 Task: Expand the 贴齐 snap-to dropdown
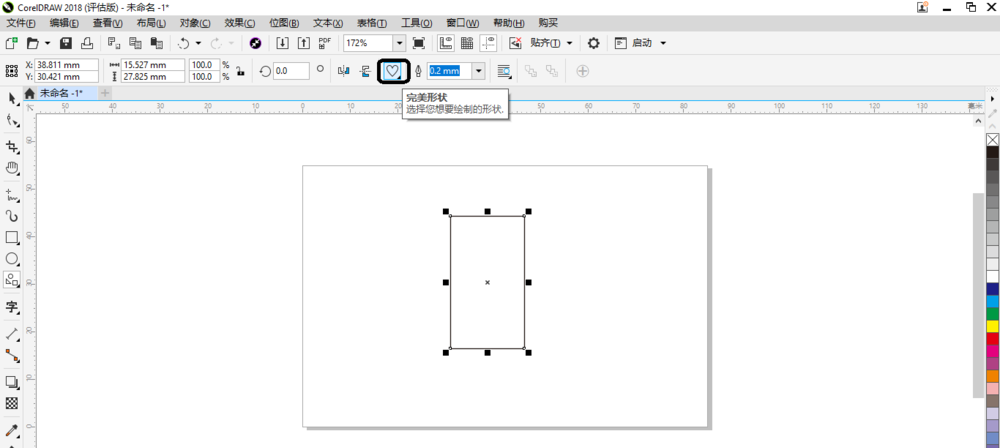coord(570,43)
